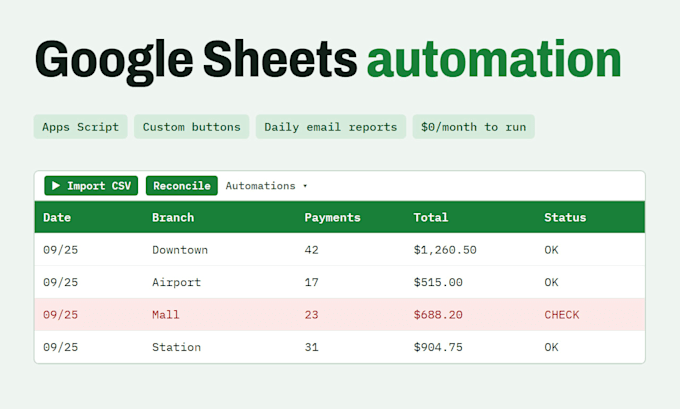The width and height of the screenshot is (680, 409).
Task: Click the Payments column header
Action: (x=333, y=217)
